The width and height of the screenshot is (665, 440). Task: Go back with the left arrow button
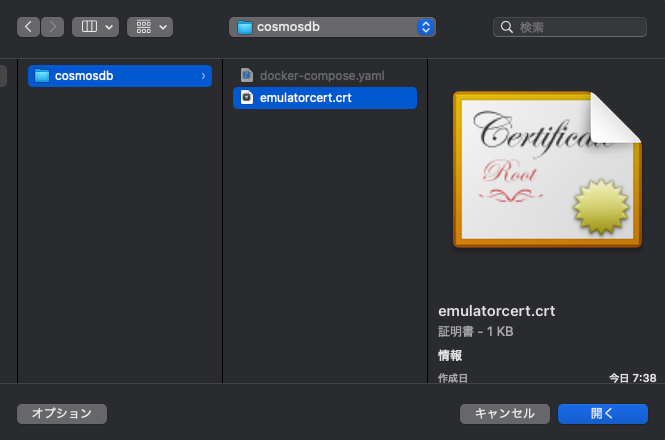[28, 27]
